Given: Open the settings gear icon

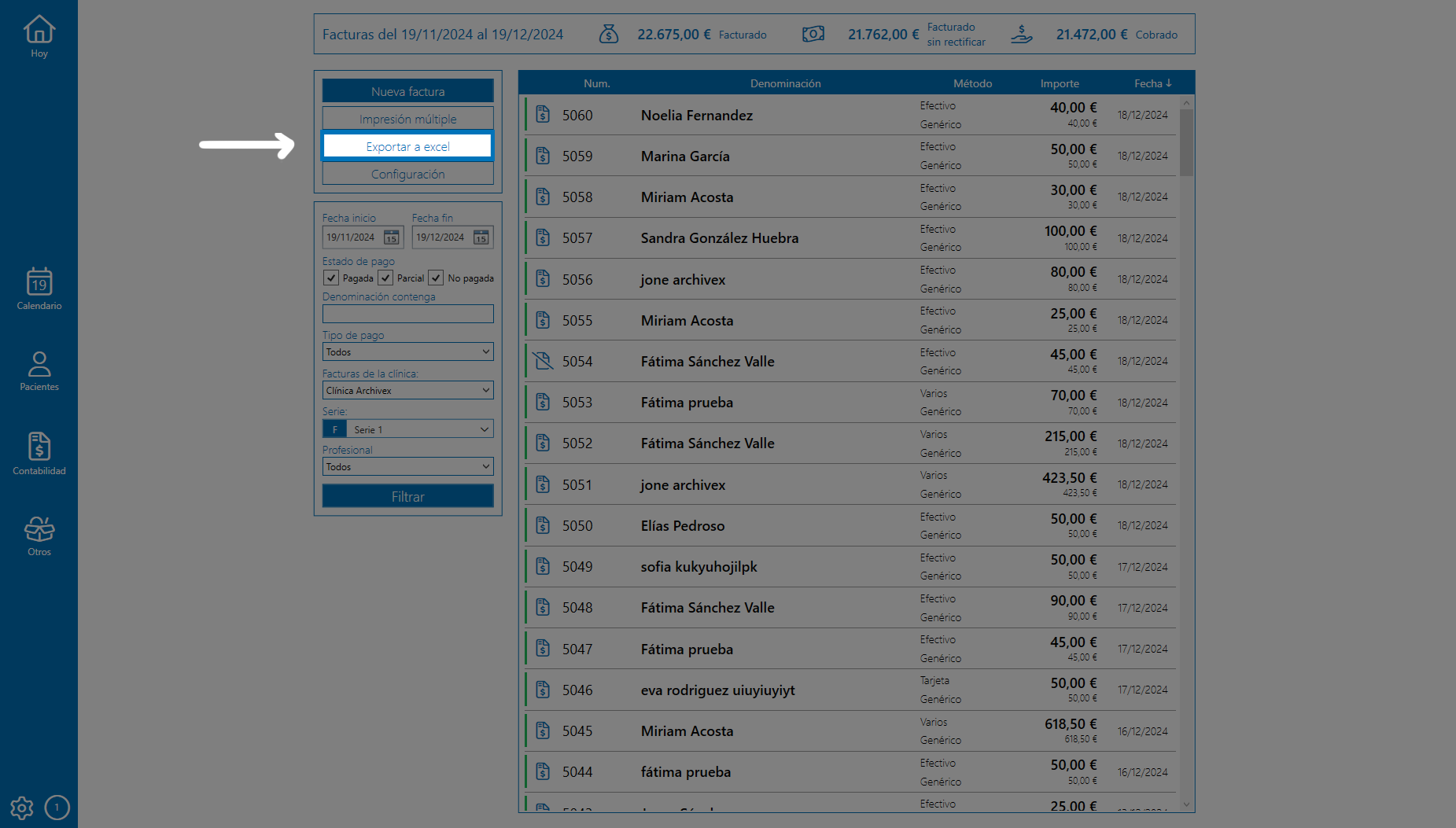Looking at the screenshot, I should click(21, 808).
